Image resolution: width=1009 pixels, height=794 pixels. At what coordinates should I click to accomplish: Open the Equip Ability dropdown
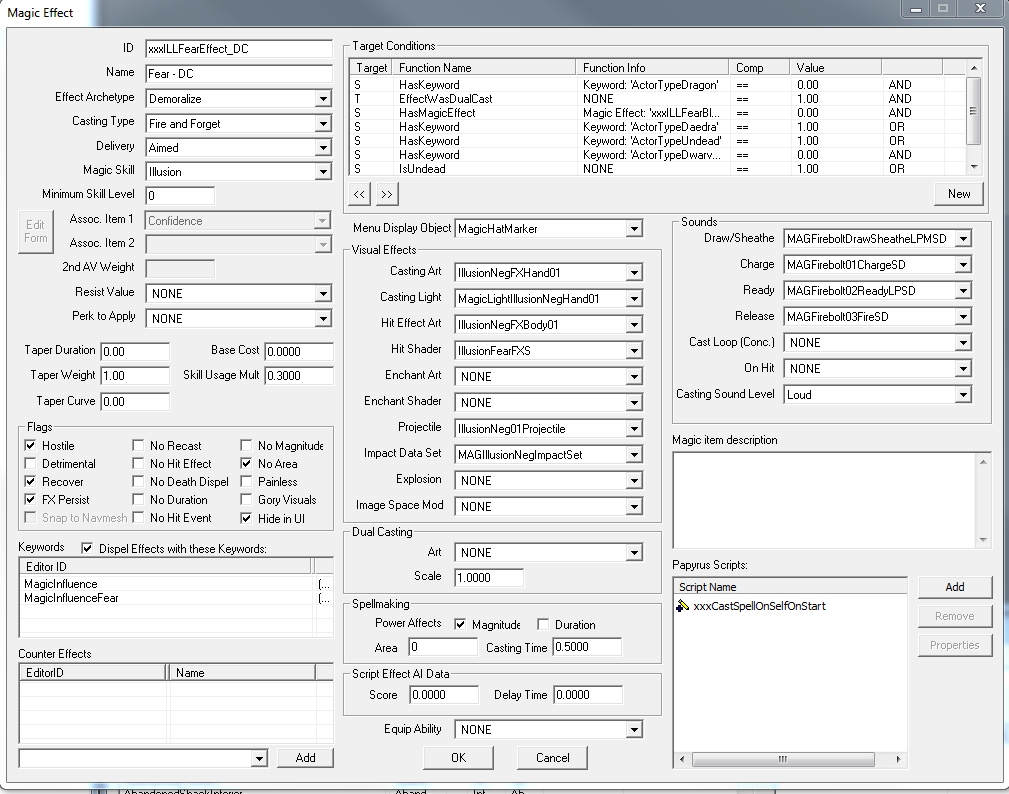[634, 730]
